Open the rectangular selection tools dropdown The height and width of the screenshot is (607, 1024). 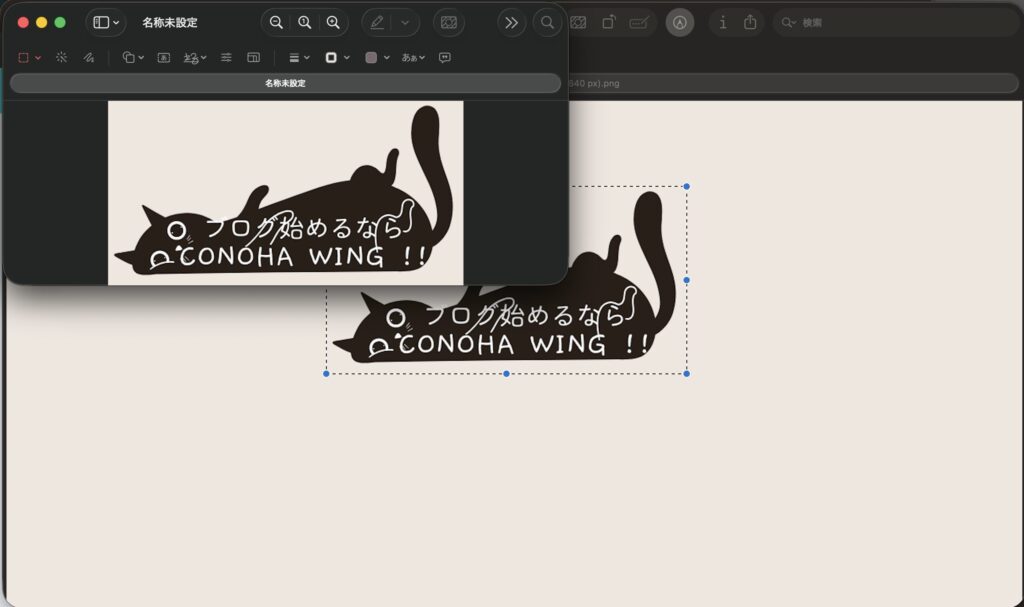coord(29,58)
